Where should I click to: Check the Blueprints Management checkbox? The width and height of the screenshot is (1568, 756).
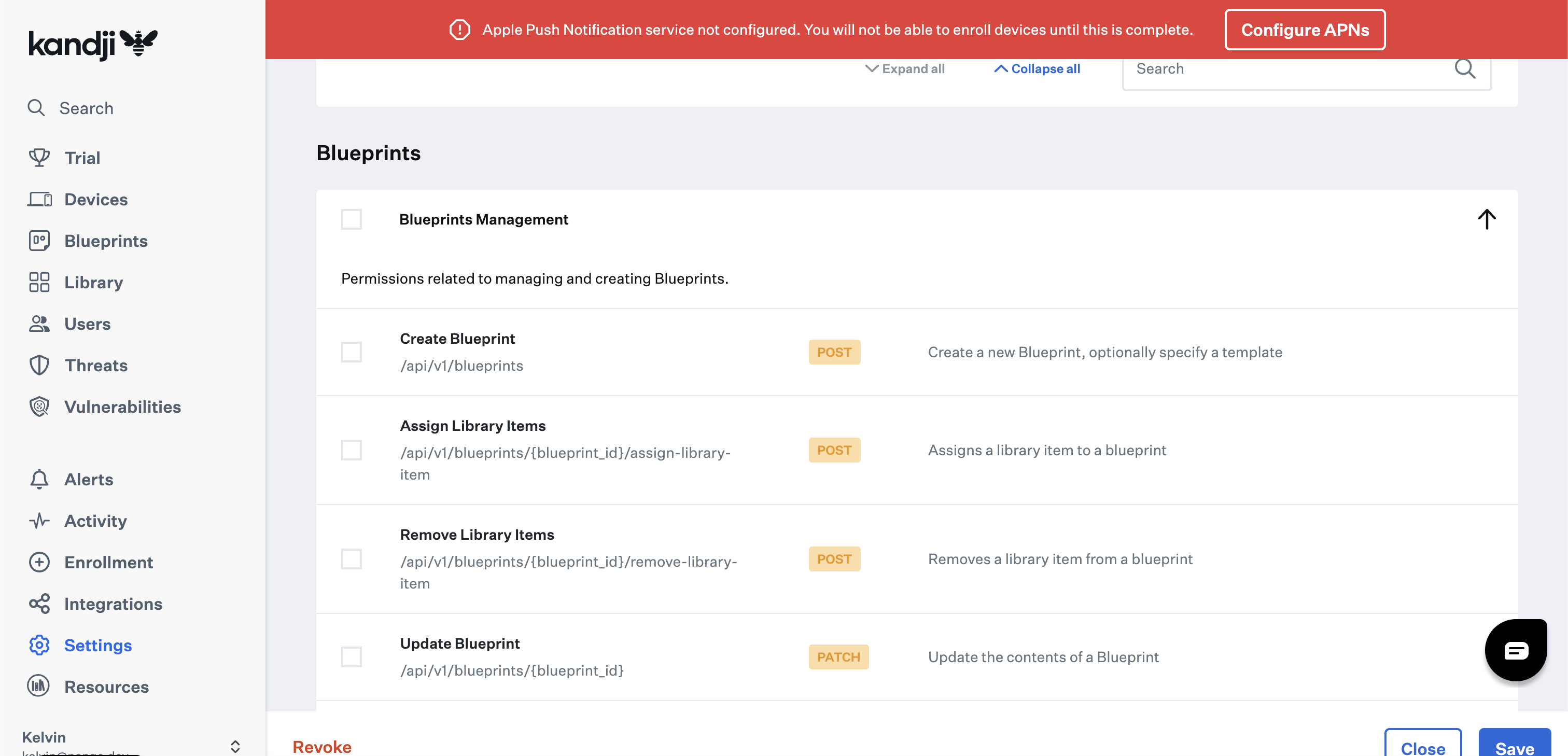(x=351, y=219)
